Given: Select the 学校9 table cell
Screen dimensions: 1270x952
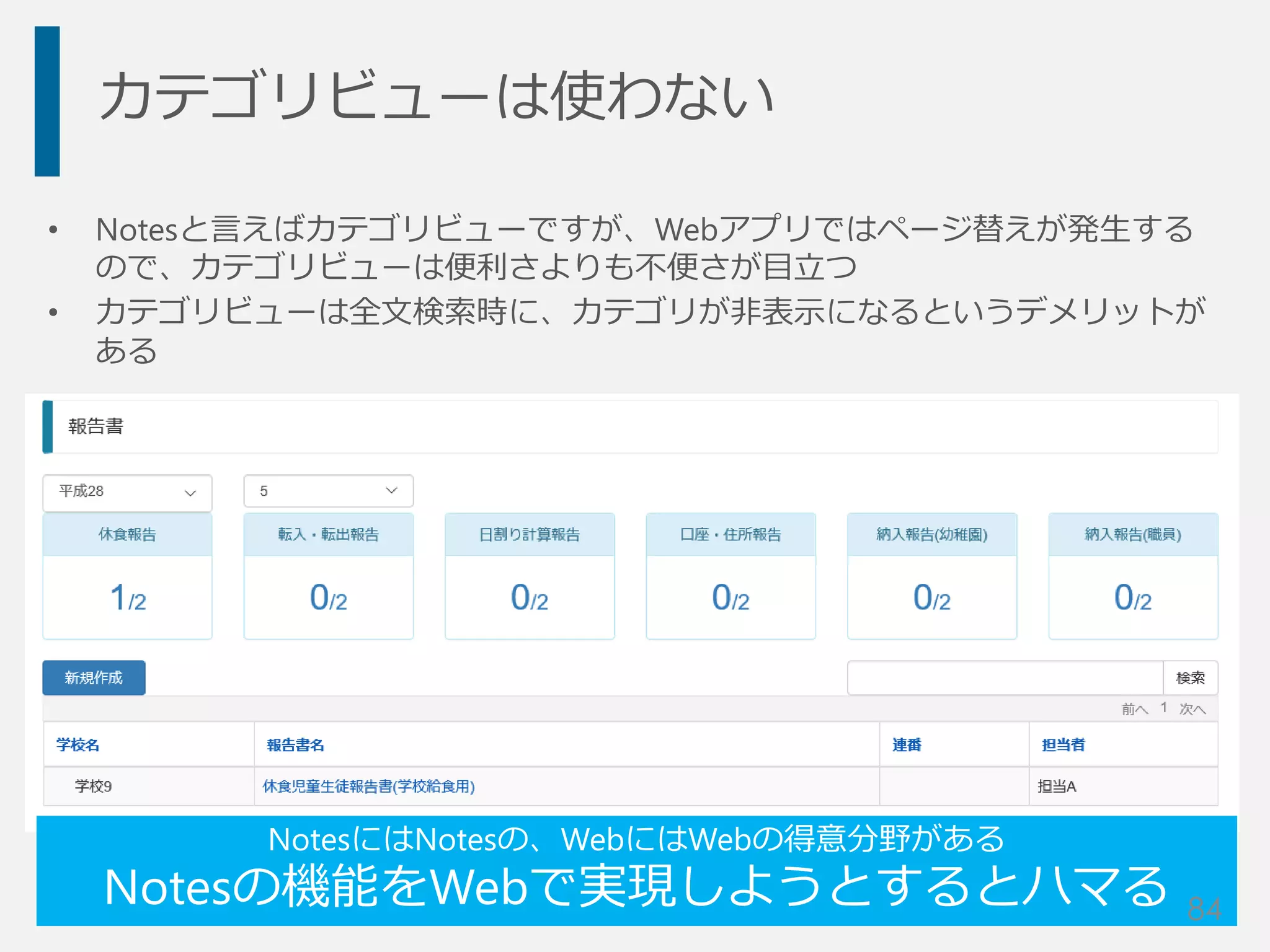Looking at the screenshot, I should (x=149, y=787).
